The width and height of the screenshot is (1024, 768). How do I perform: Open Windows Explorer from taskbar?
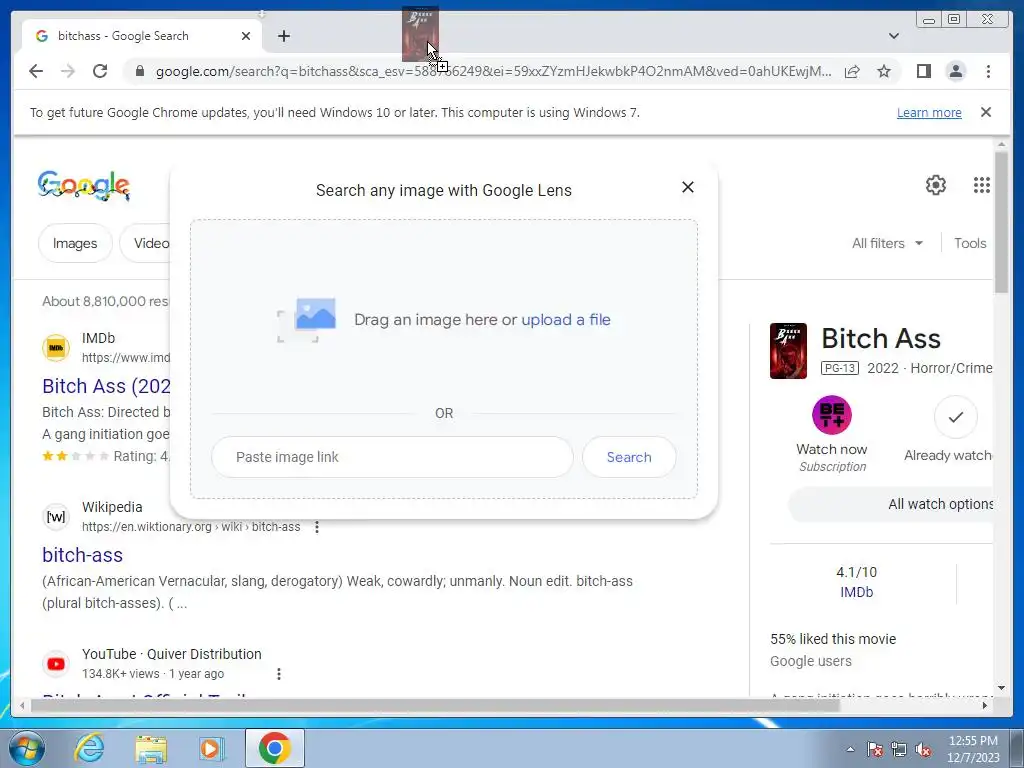[x=151, y=748]
